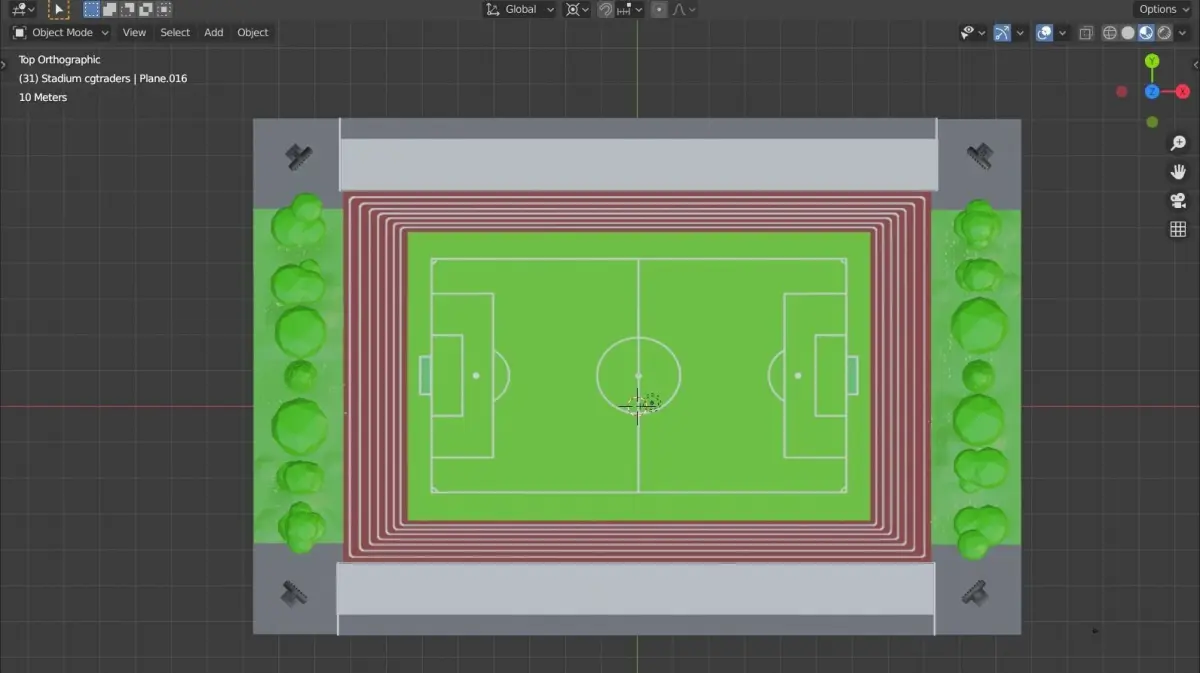Switch orthographic/perspective grid icon
The height and width of the screenshot is (673, 1200).
click(x=1178, y=230)
